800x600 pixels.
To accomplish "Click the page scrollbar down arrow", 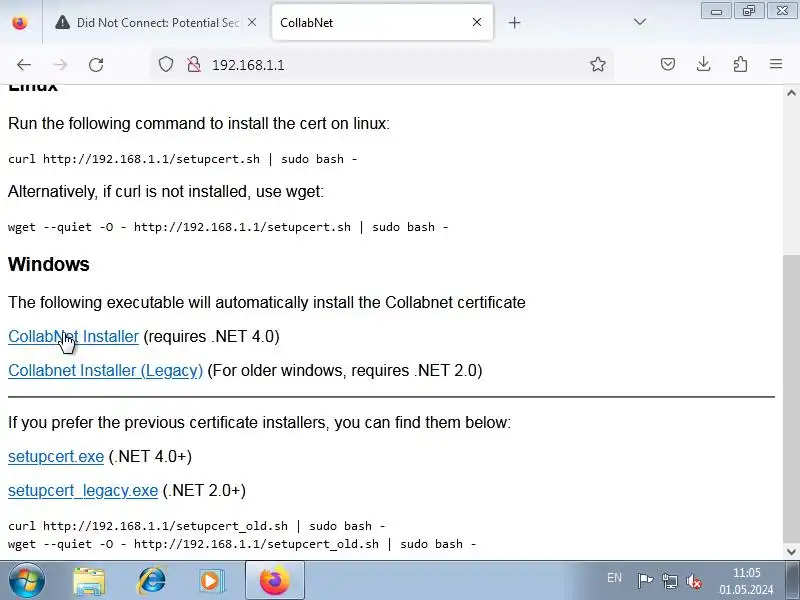I will click(791, 552).
